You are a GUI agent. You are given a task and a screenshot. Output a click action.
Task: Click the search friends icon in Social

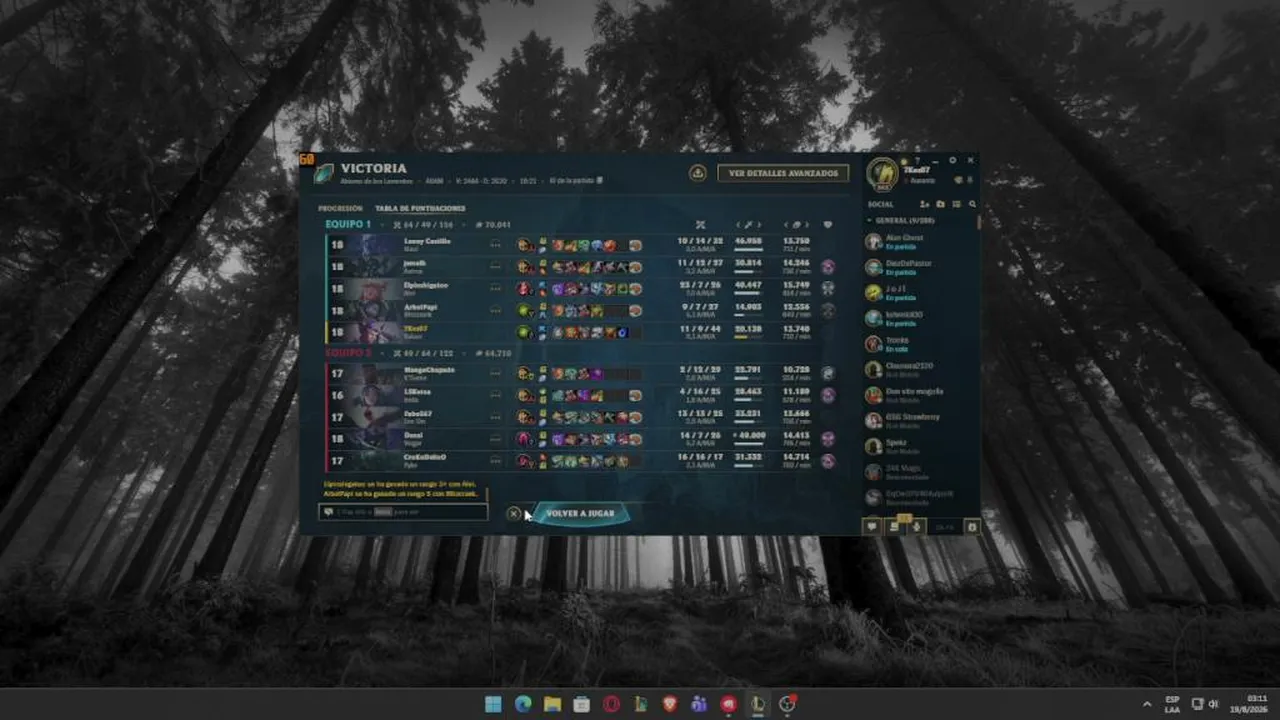pyautogui.click(x=972, y=204)
